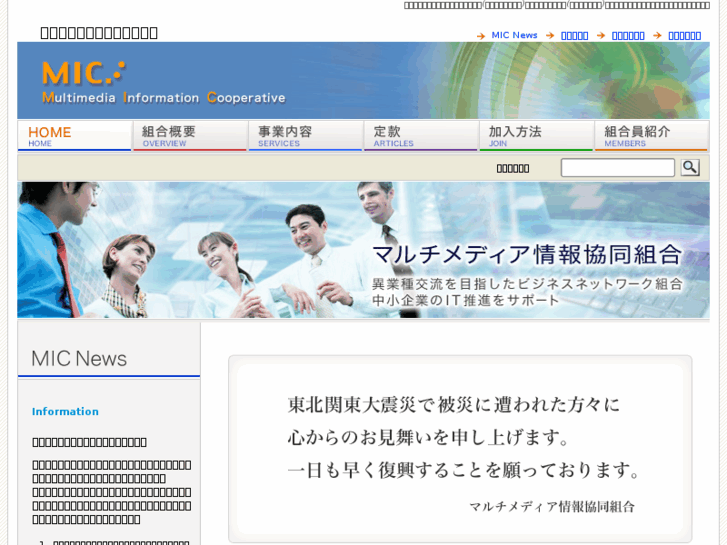Click the マルチメディア情報協同組合 hero banner image
The image size is (727, 545).
[x=364, y=250]
